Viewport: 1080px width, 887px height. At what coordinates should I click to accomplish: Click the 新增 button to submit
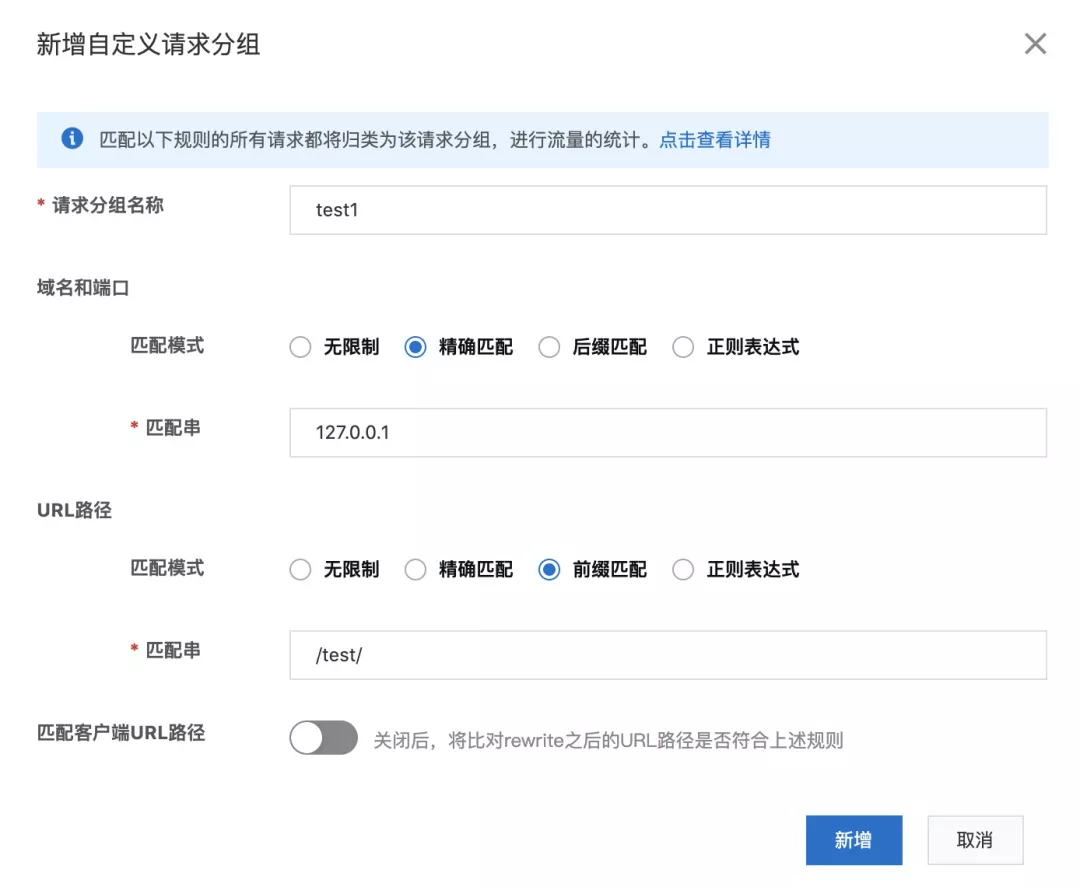click(853, 840)
